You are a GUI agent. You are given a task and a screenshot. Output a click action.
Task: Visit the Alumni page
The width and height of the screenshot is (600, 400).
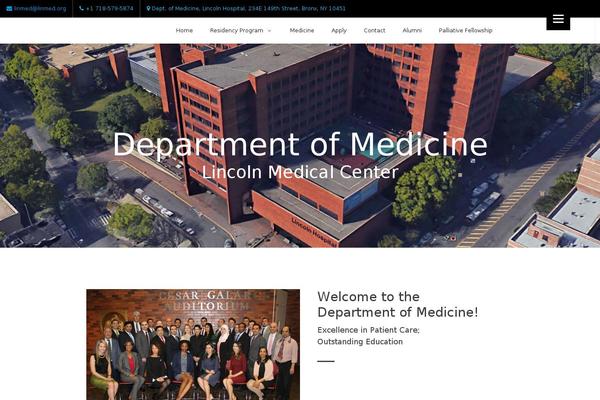coord(412,30)
